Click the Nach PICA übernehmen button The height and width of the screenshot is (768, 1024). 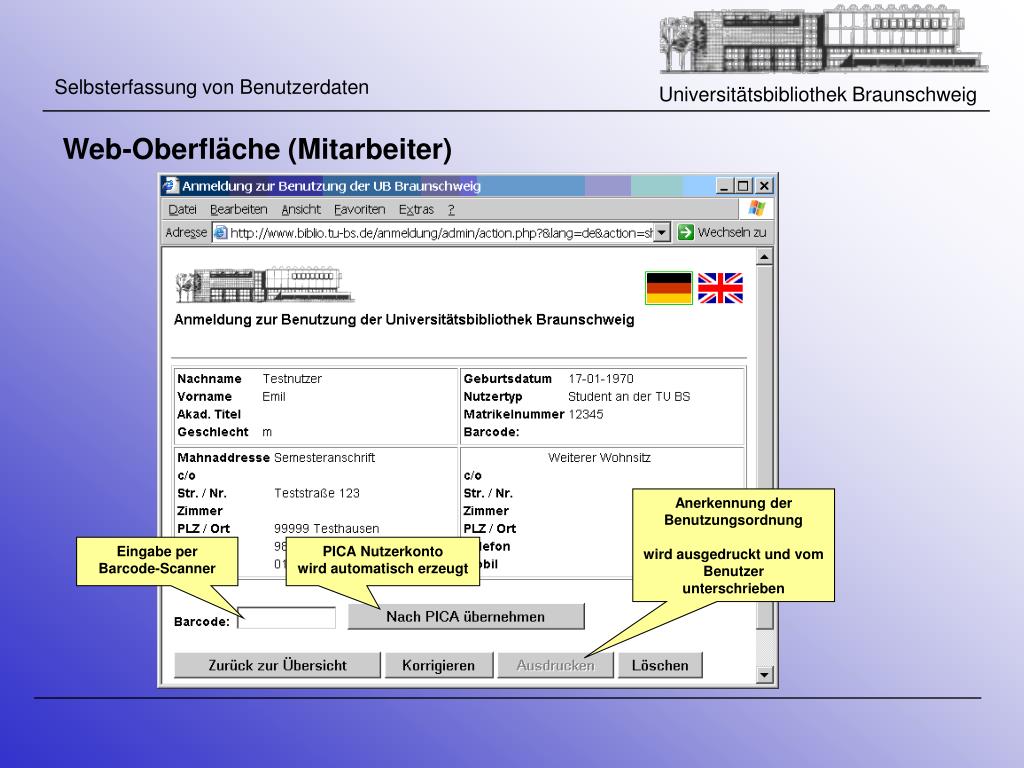(x=466, y=616)
